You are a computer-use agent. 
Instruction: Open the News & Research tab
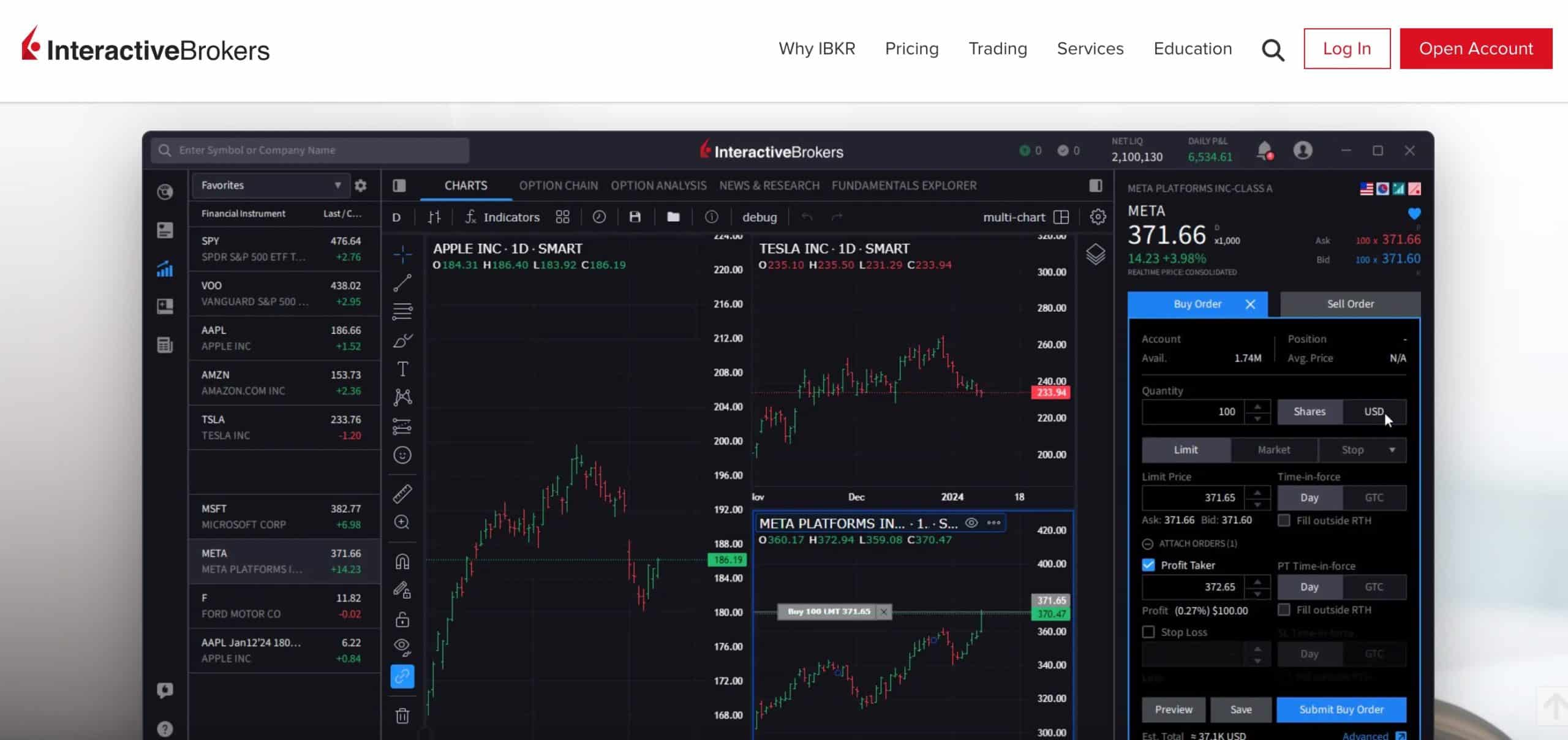point(769,186)
